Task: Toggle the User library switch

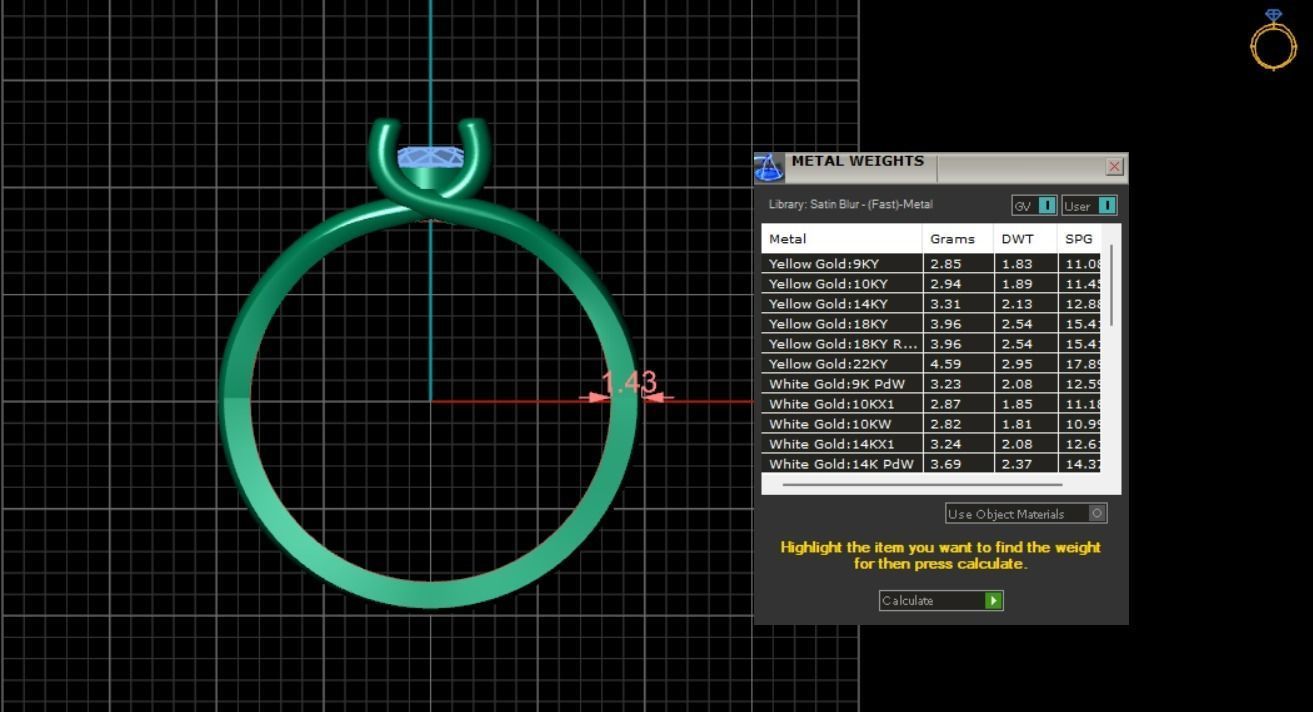Action: (x=1089, y=205)
